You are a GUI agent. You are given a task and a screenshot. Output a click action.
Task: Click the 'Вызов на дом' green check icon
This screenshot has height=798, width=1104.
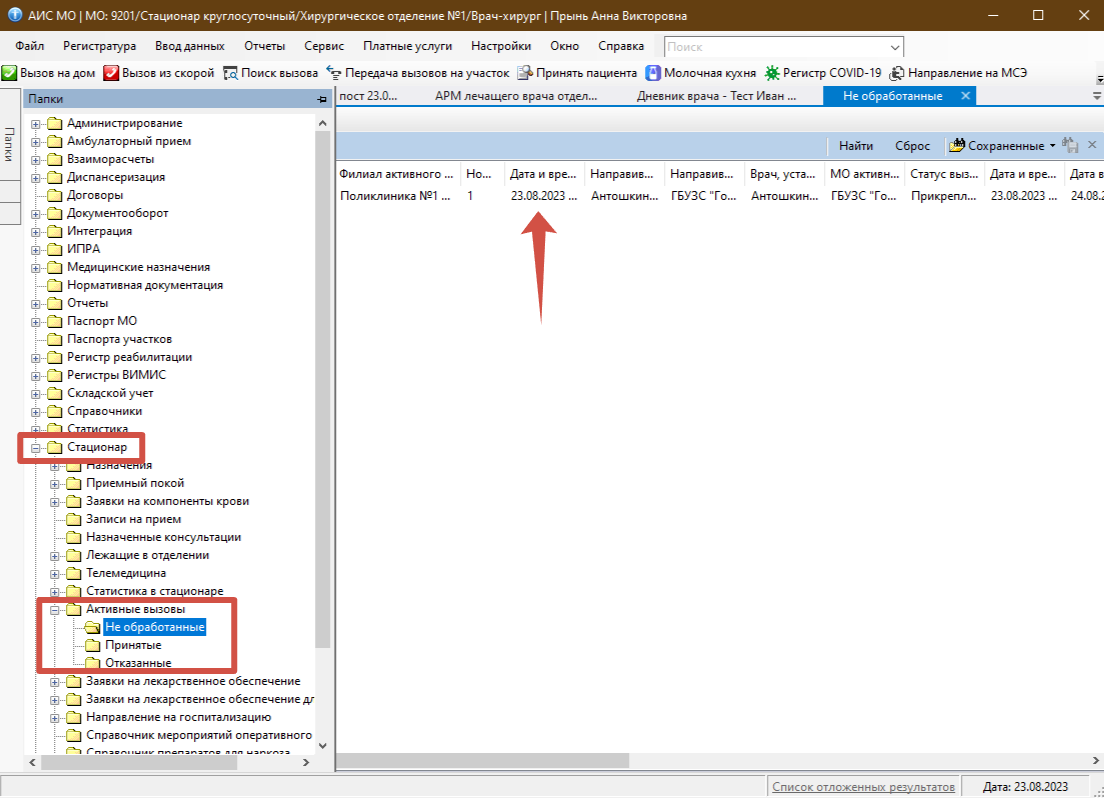pos(9,73)
